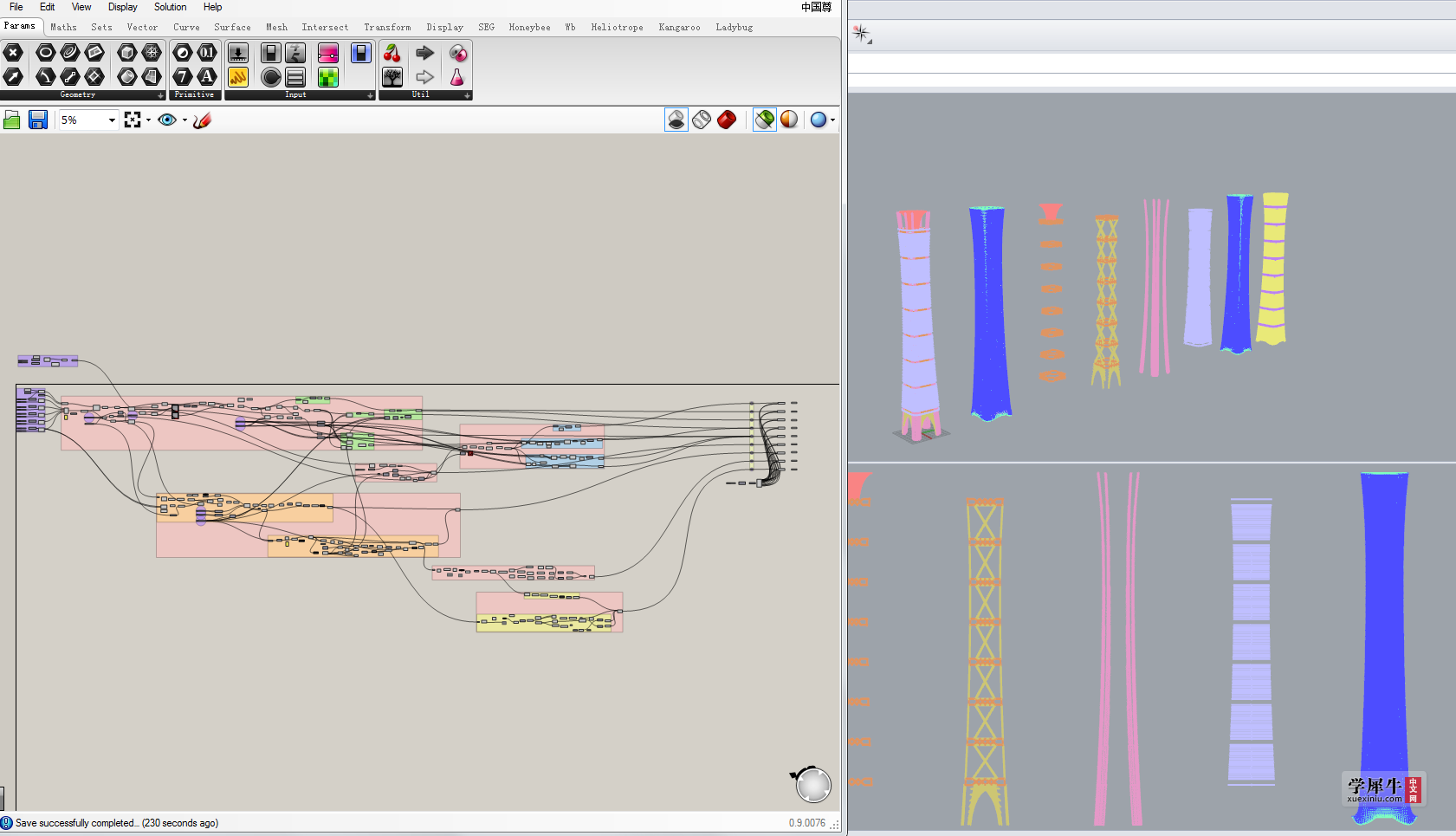Image resolution: width=1456 pixels, height=836 pixels.
Task: Toggle green preview selected only button
Action: [x=765, y=120]
